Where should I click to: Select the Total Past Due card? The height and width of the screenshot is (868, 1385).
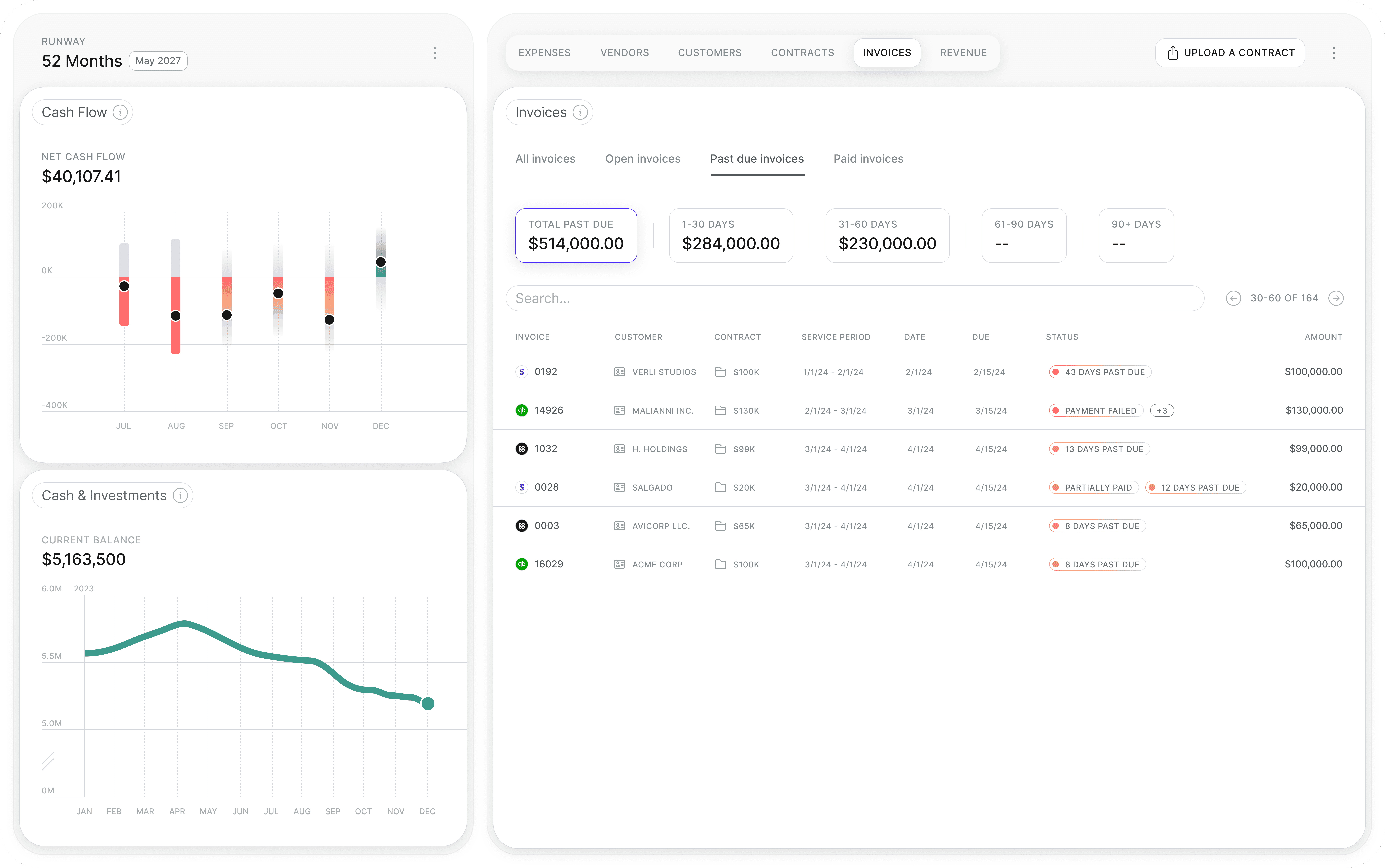[x=576, y=235]
